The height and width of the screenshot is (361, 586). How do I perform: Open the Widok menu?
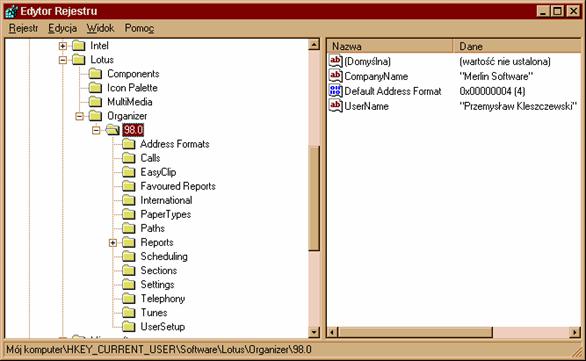click(x=100, y=28)
